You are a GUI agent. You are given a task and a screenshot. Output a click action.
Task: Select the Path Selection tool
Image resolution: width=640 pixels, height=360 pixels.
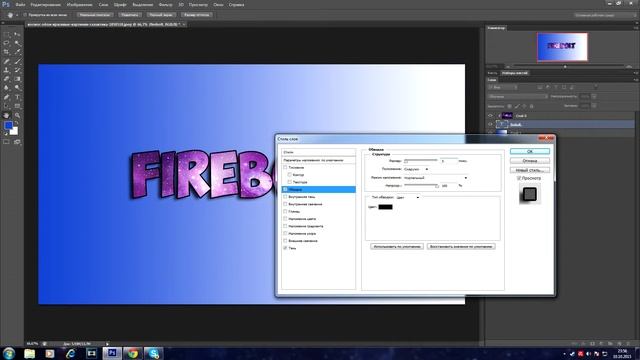click(6, 106)
